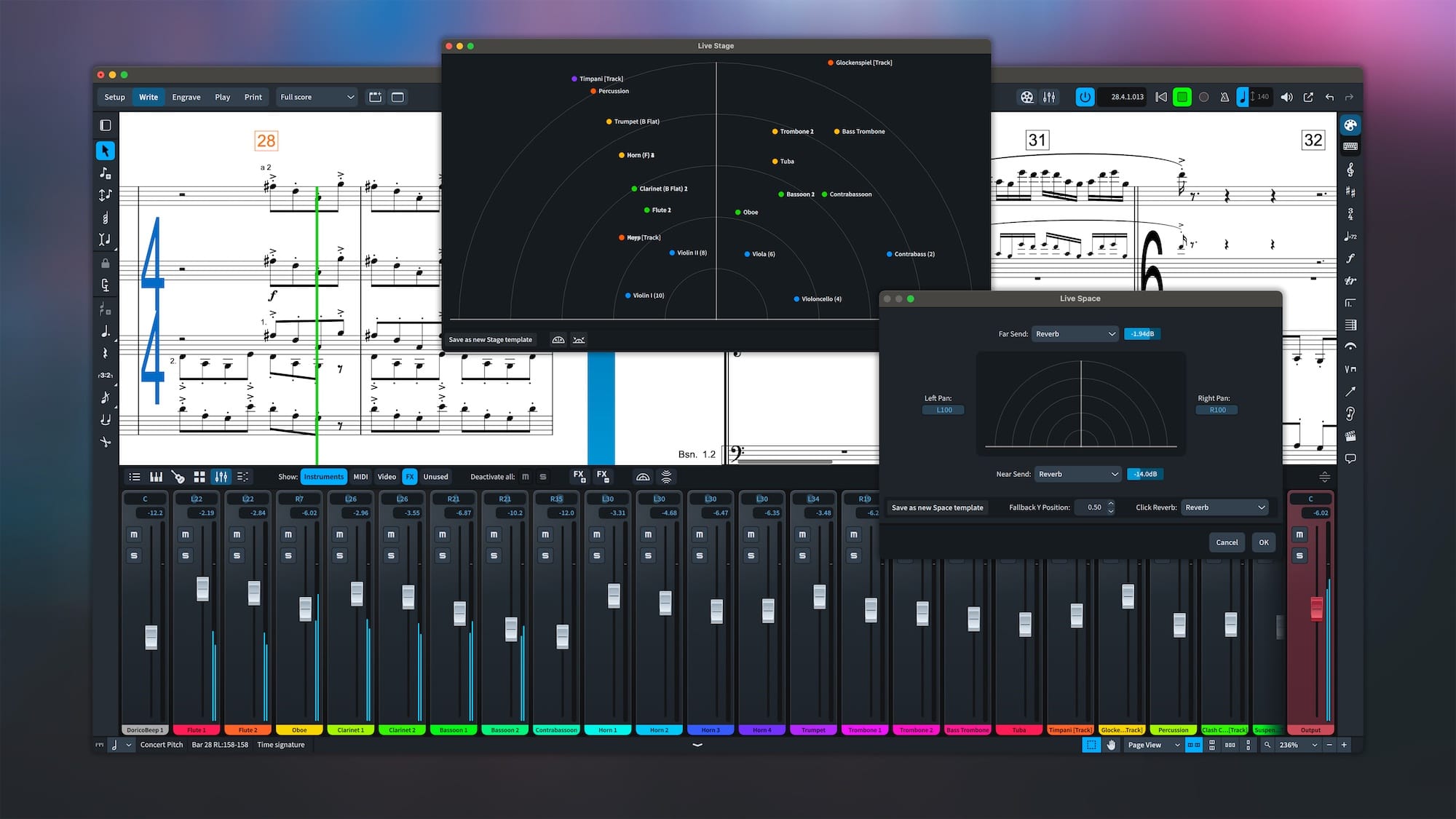This screenshot has height=819, width=1456.
Task: Open the key signatures panel icon
Action: 1350,192
